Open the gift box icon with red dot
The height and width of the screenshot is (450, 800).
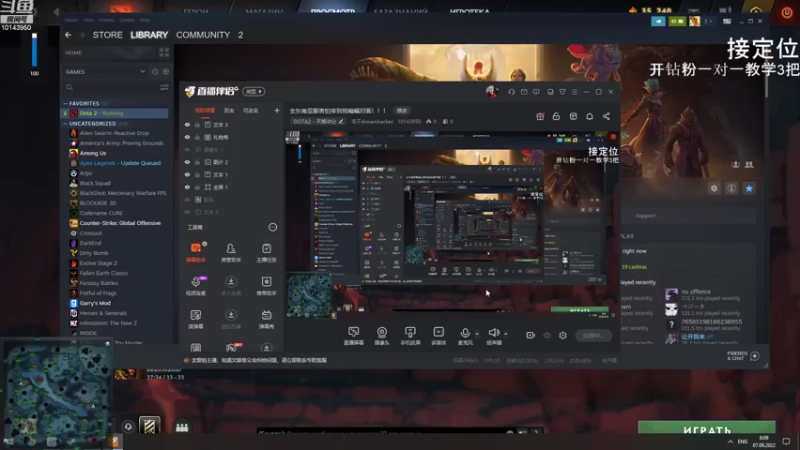point(540,116)
